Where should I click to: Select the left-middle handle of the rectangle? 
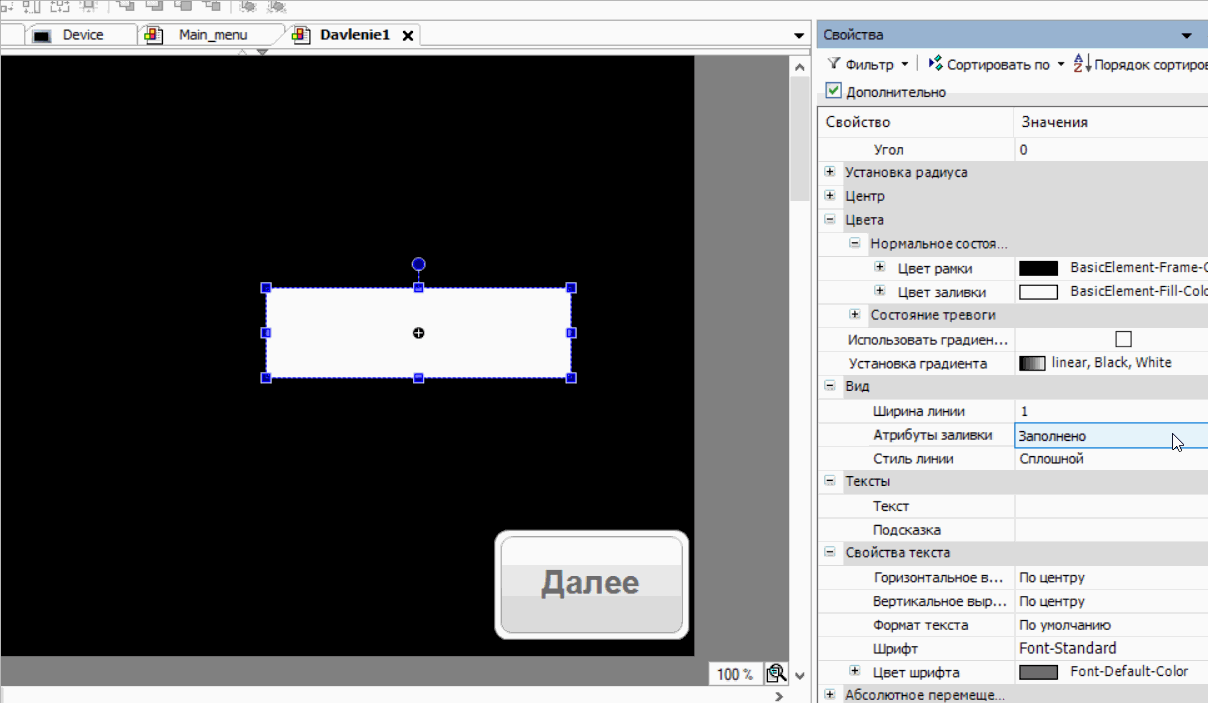tap(266, 333)
